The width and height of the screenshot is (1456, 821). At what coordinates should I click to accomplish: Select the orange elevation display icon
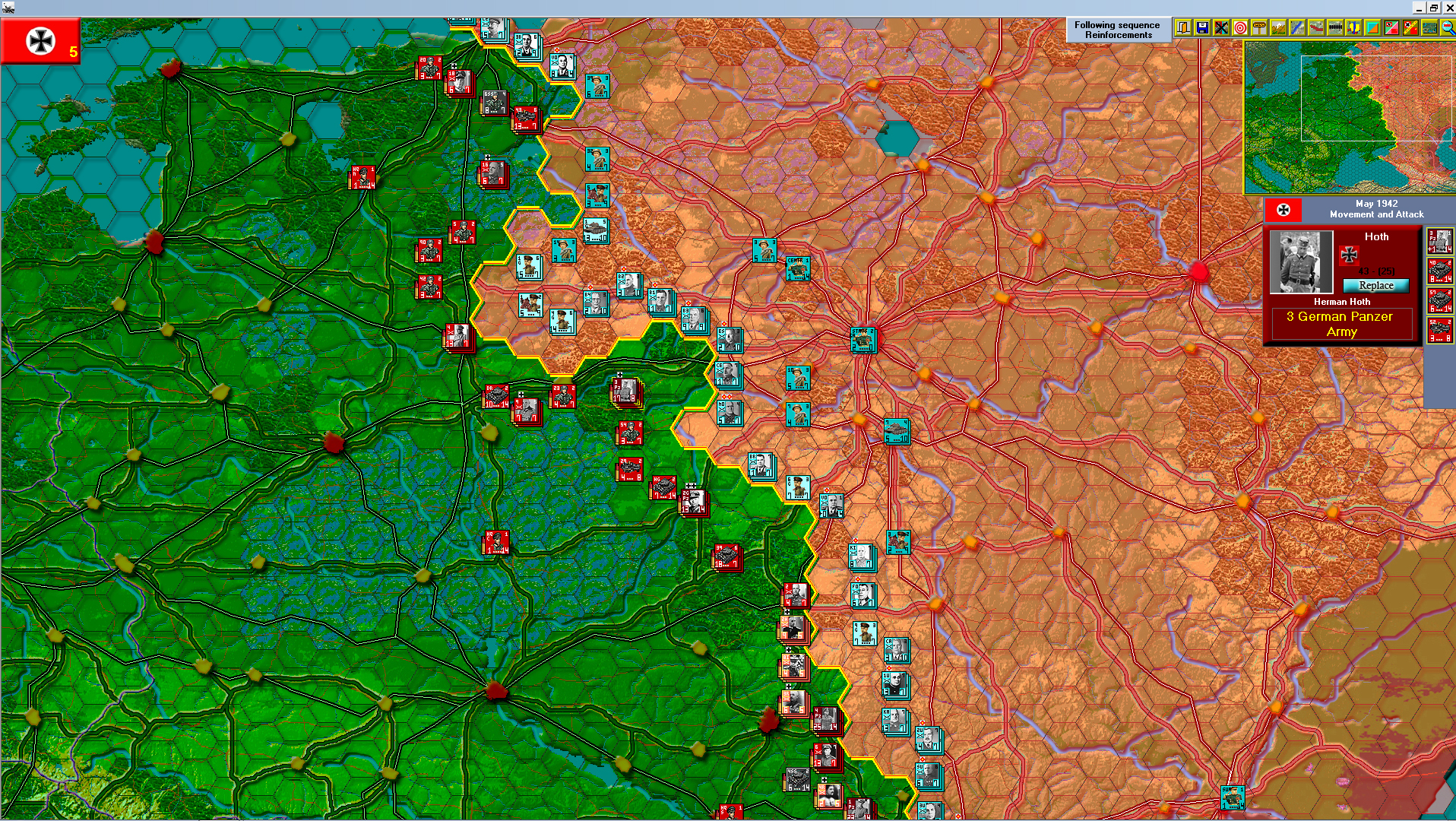[x=1372, y=28]
